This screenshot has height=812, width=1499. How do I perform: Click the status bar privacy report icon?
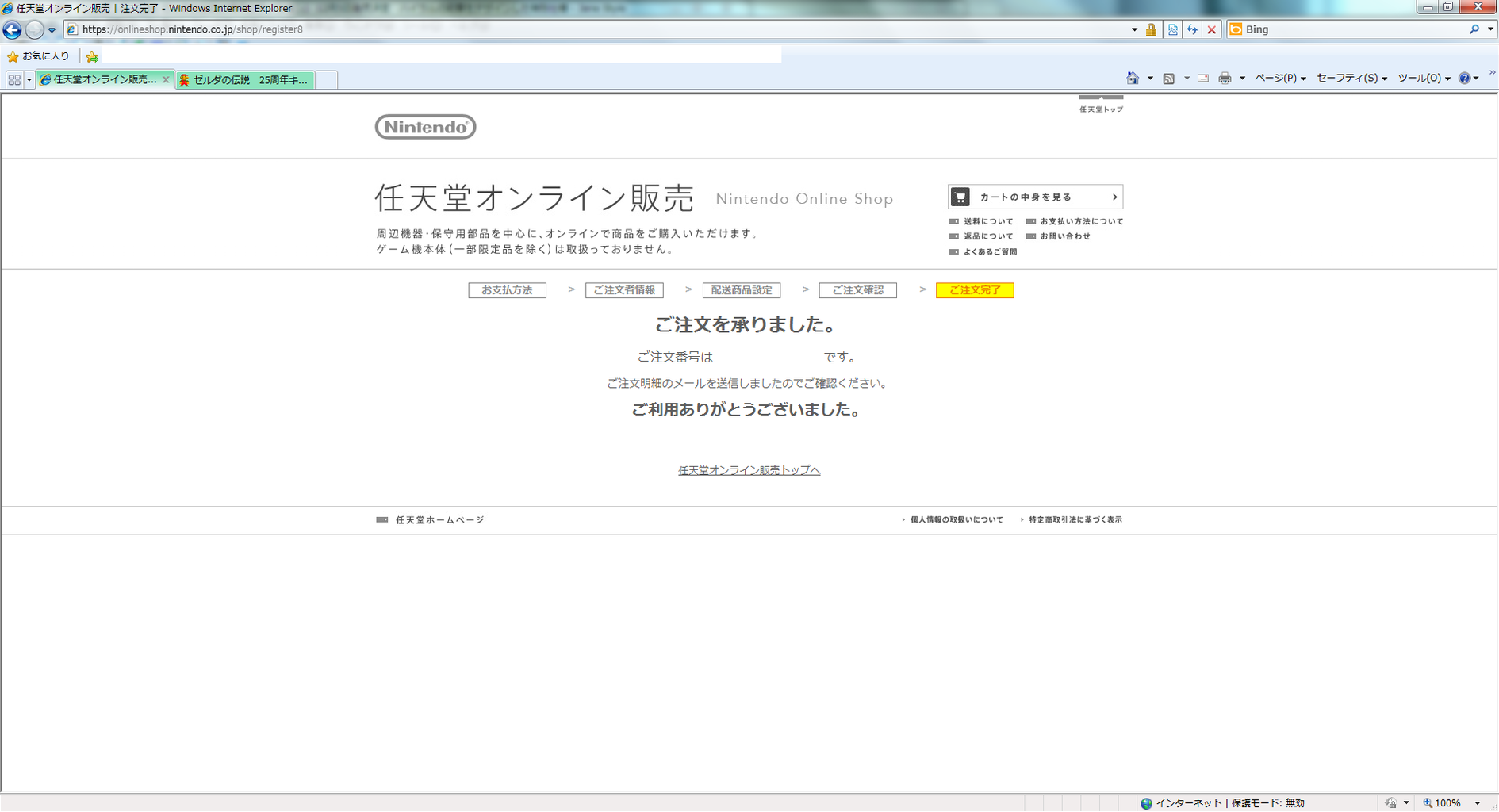(x=1391, y=803)
